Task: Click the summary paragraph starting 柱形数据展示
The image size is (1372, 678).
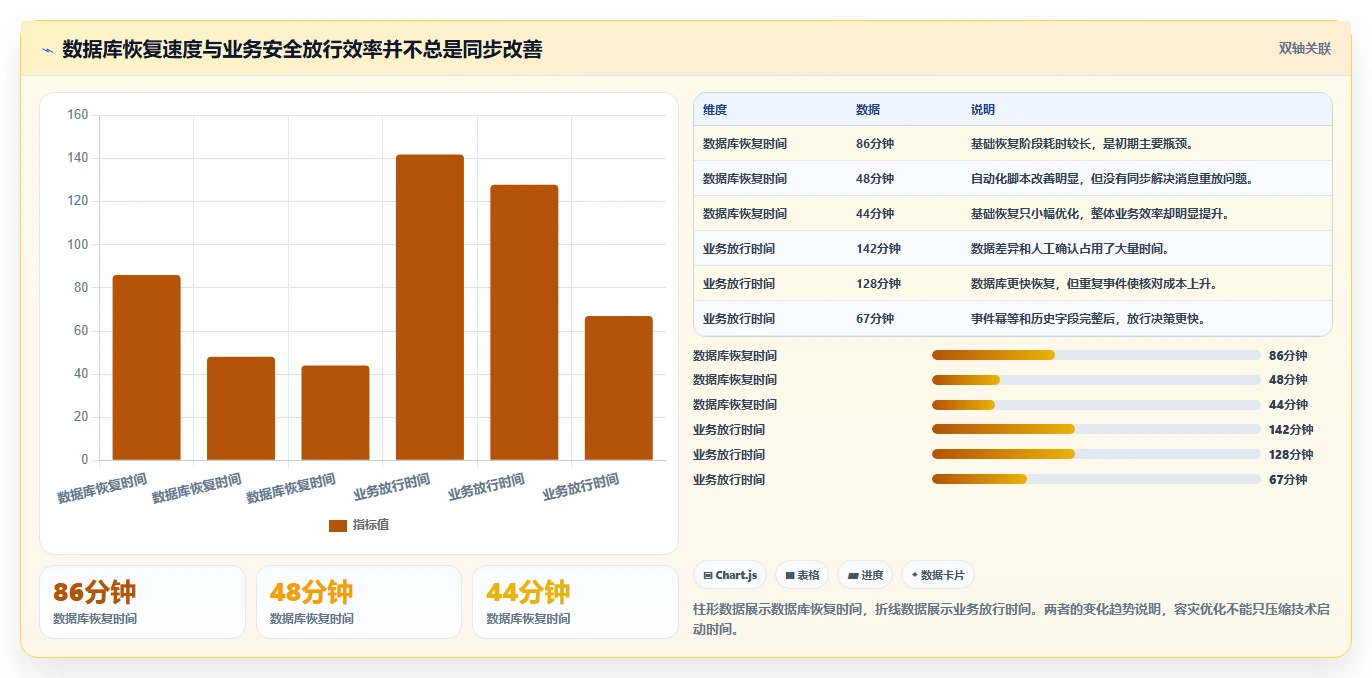Action: pos(1012,619)
